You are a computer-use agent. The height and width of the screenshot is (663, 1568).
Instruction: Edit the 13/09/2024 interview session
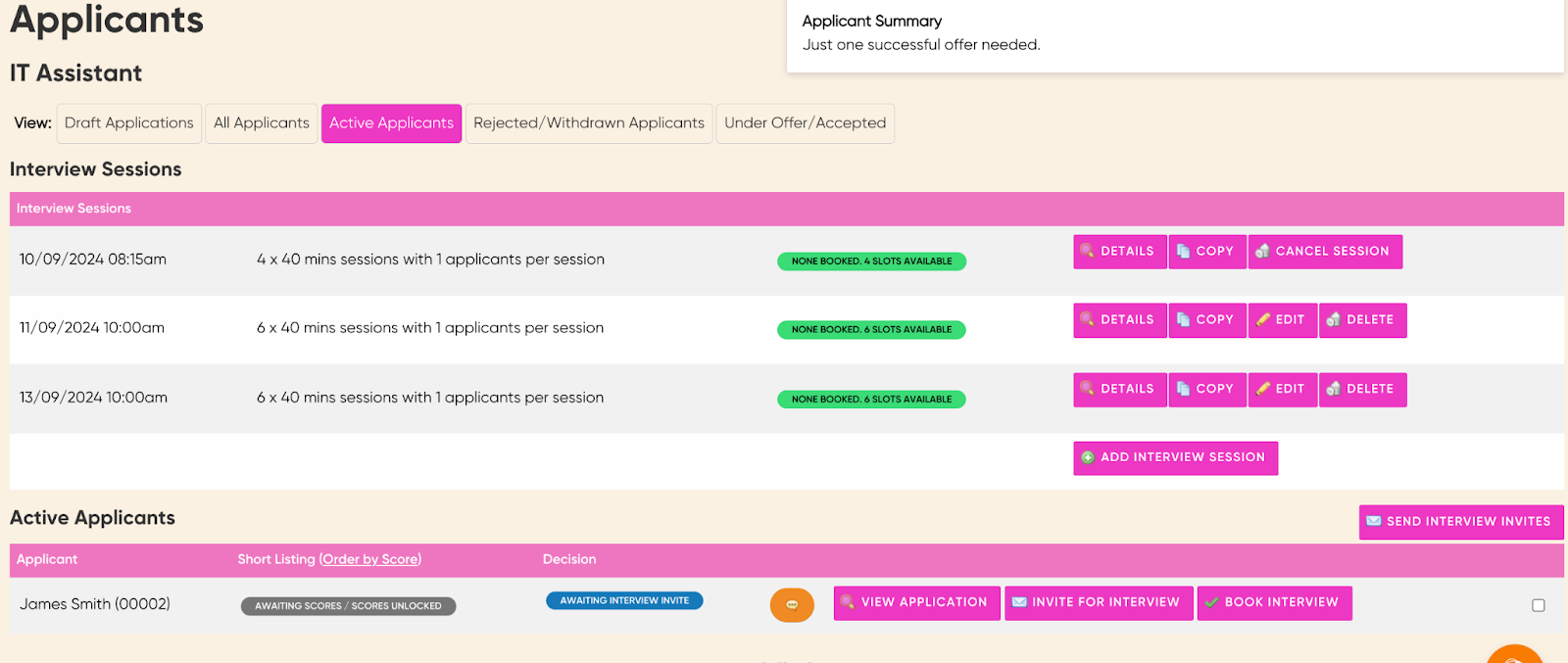(x=1282, y=390)
